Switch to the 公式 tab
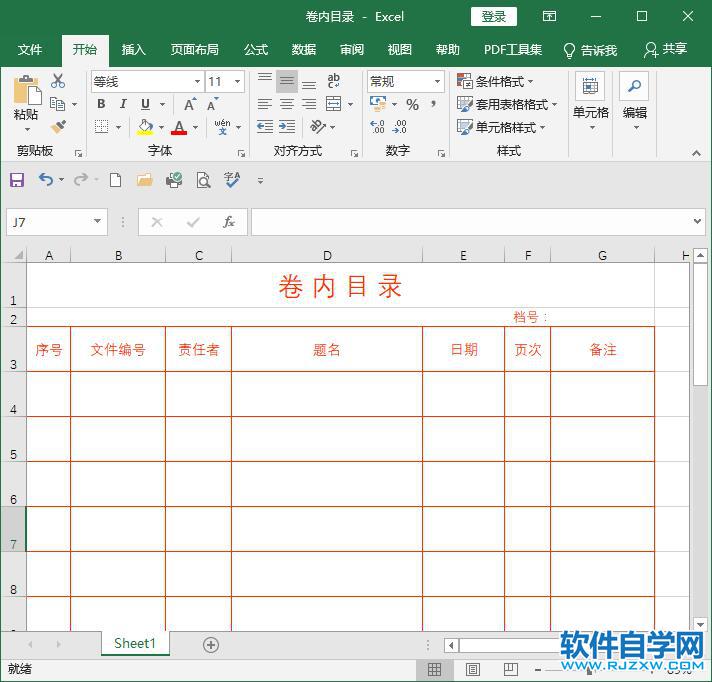712x682 pixels. click(256, 49)
